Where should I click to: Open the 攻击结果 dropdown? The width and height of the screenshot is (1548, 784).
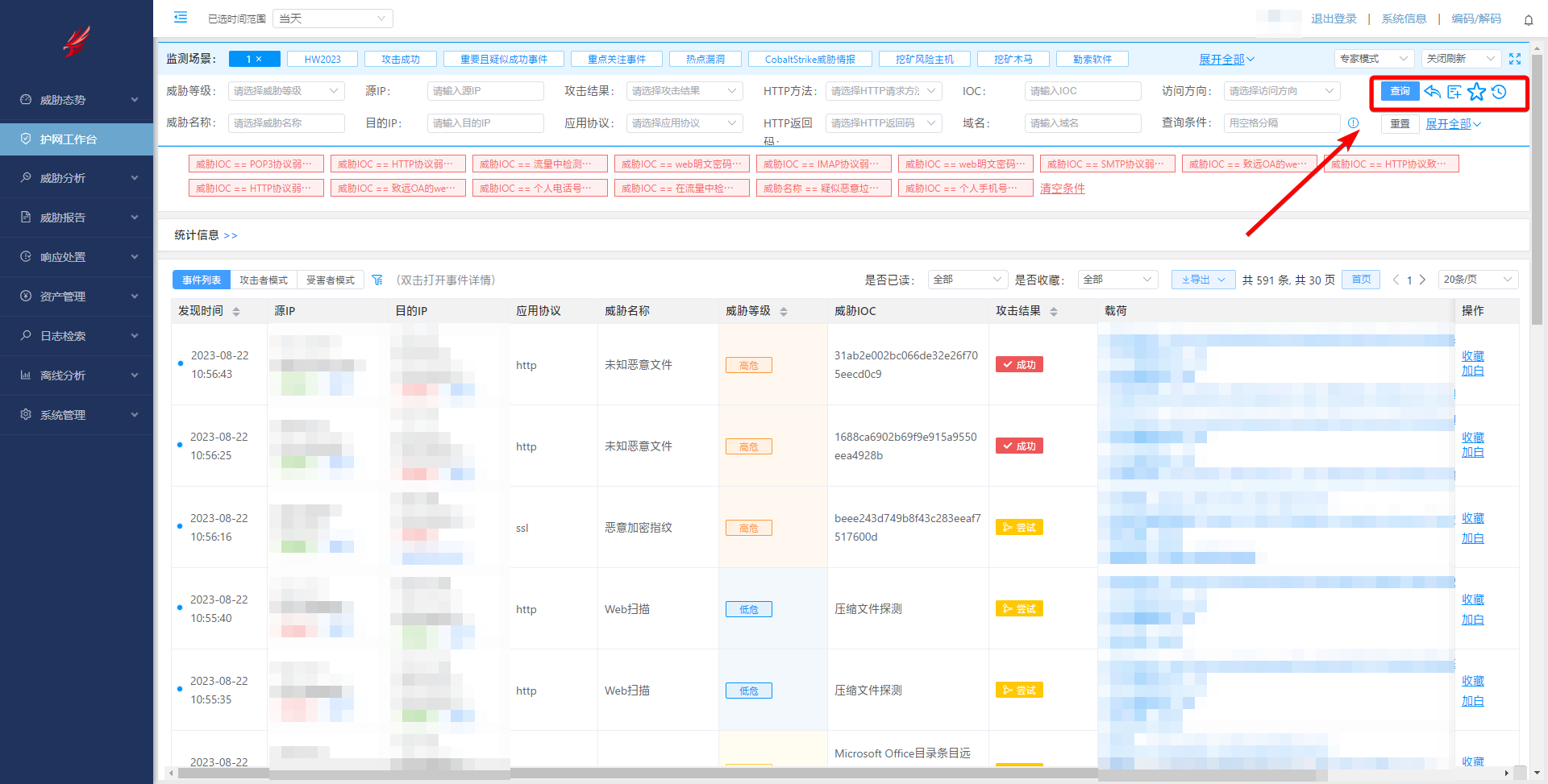tap(685, 91)
